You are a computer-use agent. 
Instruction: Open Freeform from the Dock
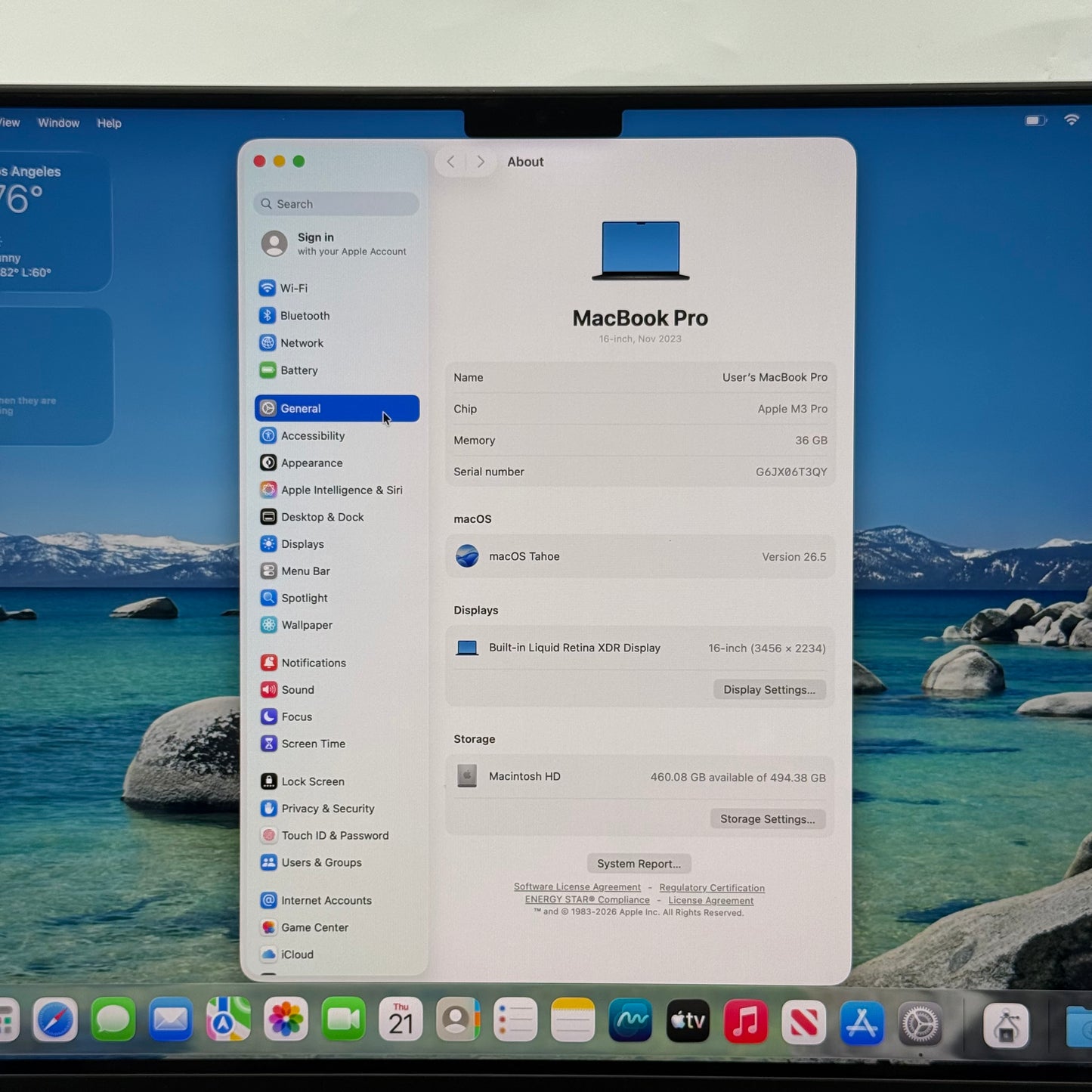click(x=630, y=1020)
